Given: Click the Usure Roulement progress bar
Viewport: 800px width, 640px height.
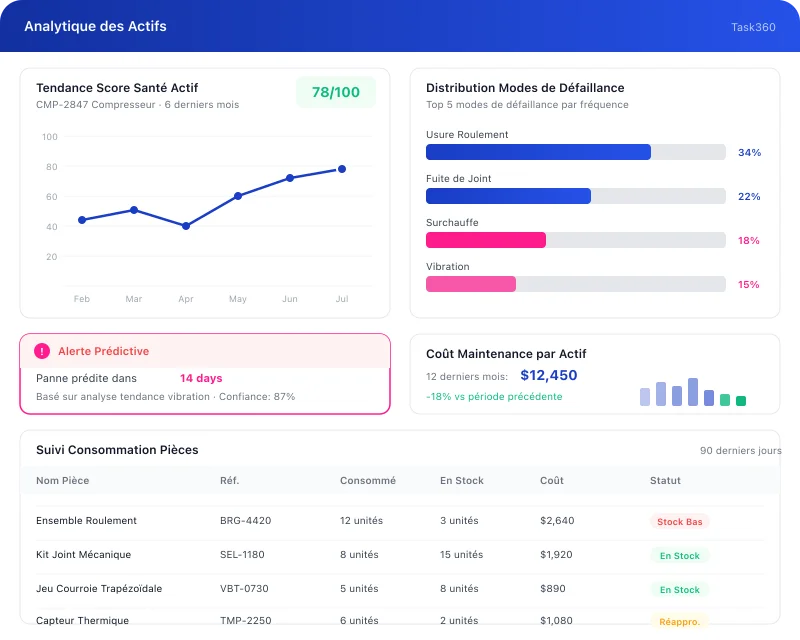Looking at the screenshot, I should coord(575,152).
